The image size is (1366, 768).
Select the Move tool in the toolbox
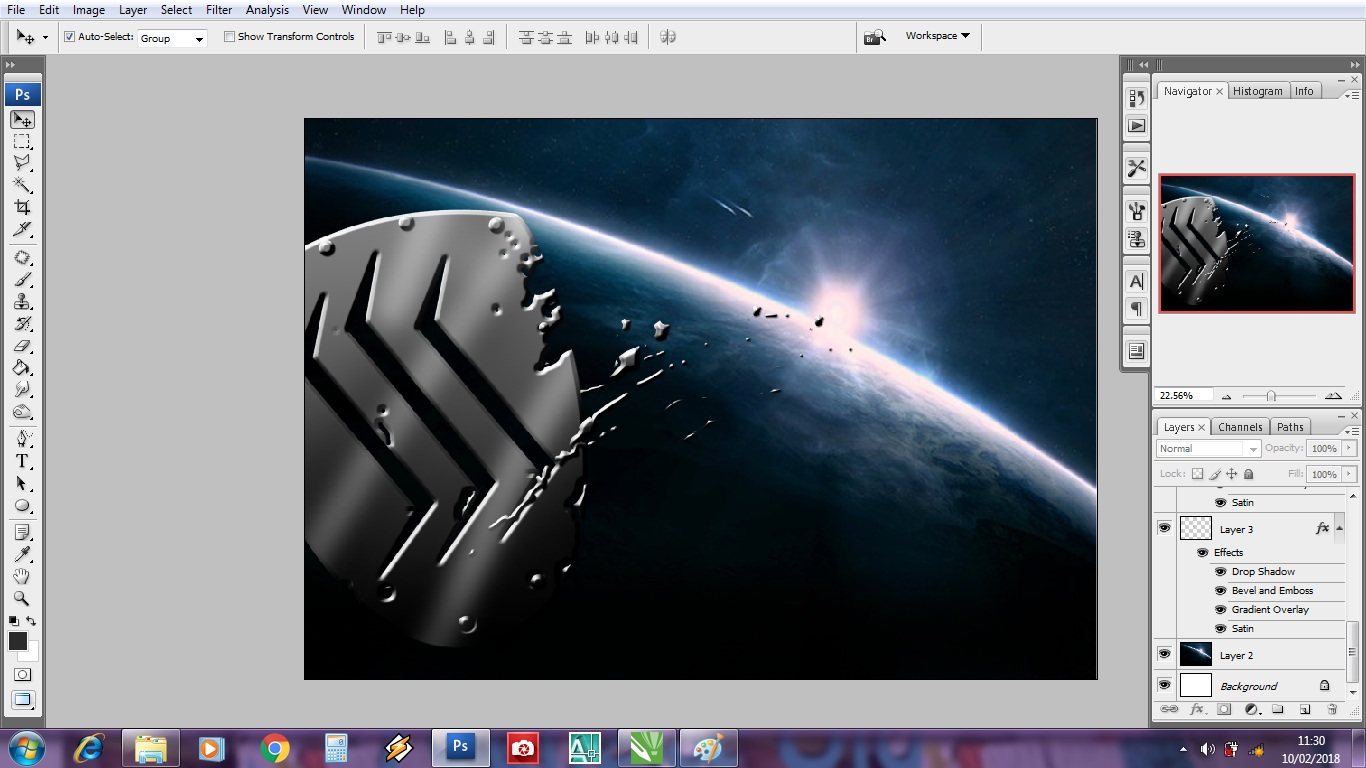pos(22,119)
